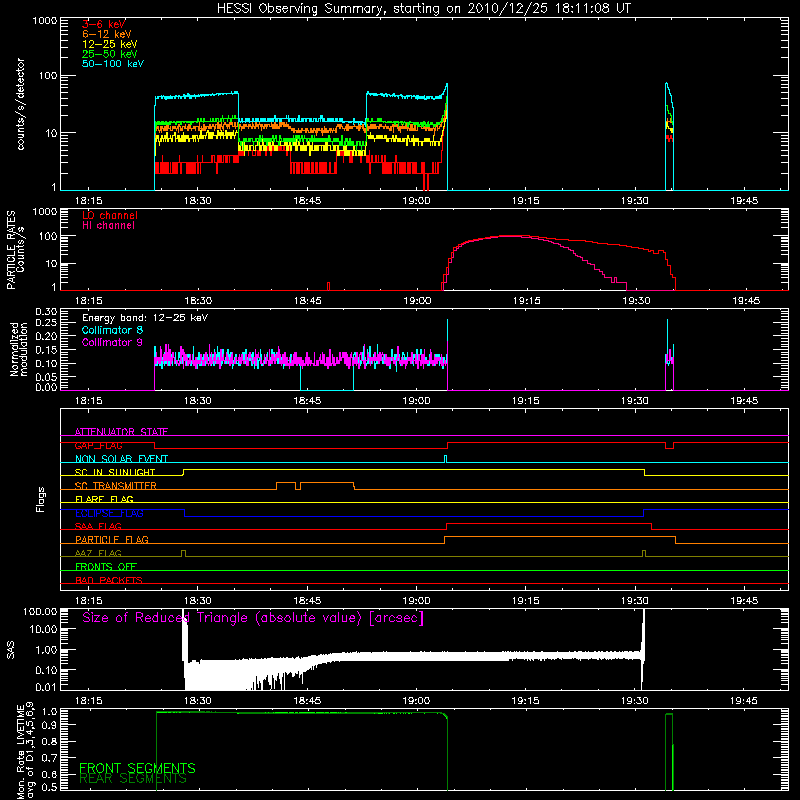Click 19:15 tick under particle rates plot
The width and height of the screenshot is (800, 800).
[527, 301]
